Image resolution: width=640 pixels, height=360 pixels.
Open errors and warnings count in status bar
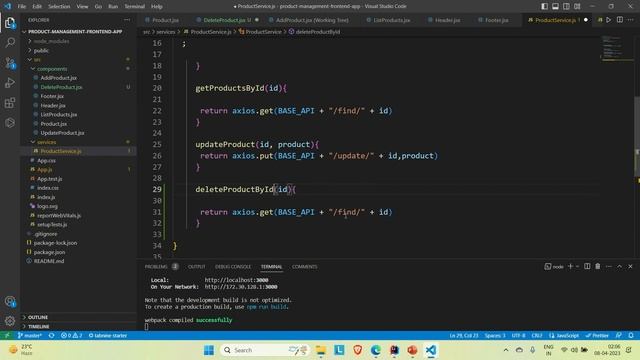71,335
